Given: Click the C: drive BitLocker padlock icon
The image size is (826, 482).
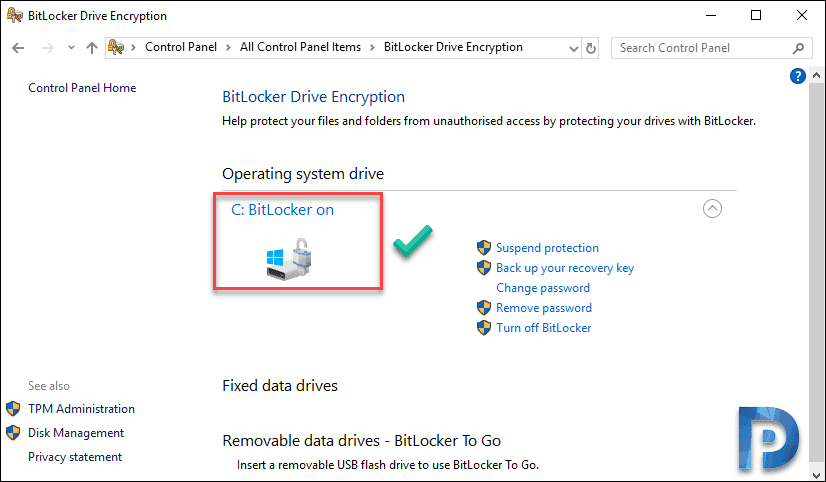Looking at the screenshot, I should tap(289, 258).
